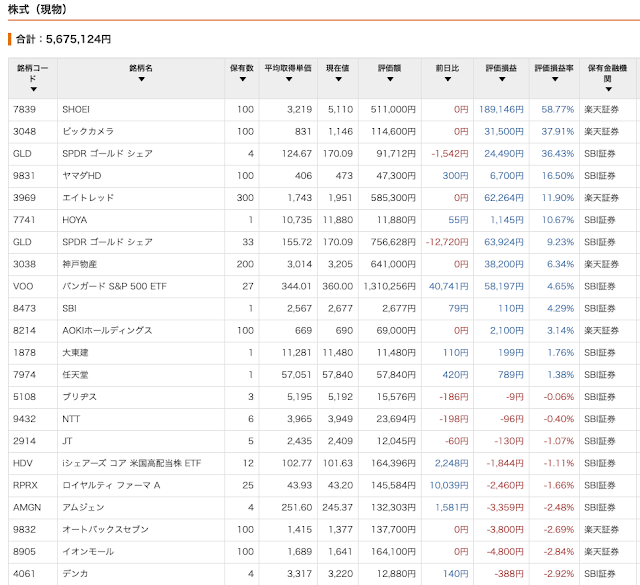This screenshot has height=585, width=640.
Task: Select ビックカメラ row name
Action: pos(88,131)
